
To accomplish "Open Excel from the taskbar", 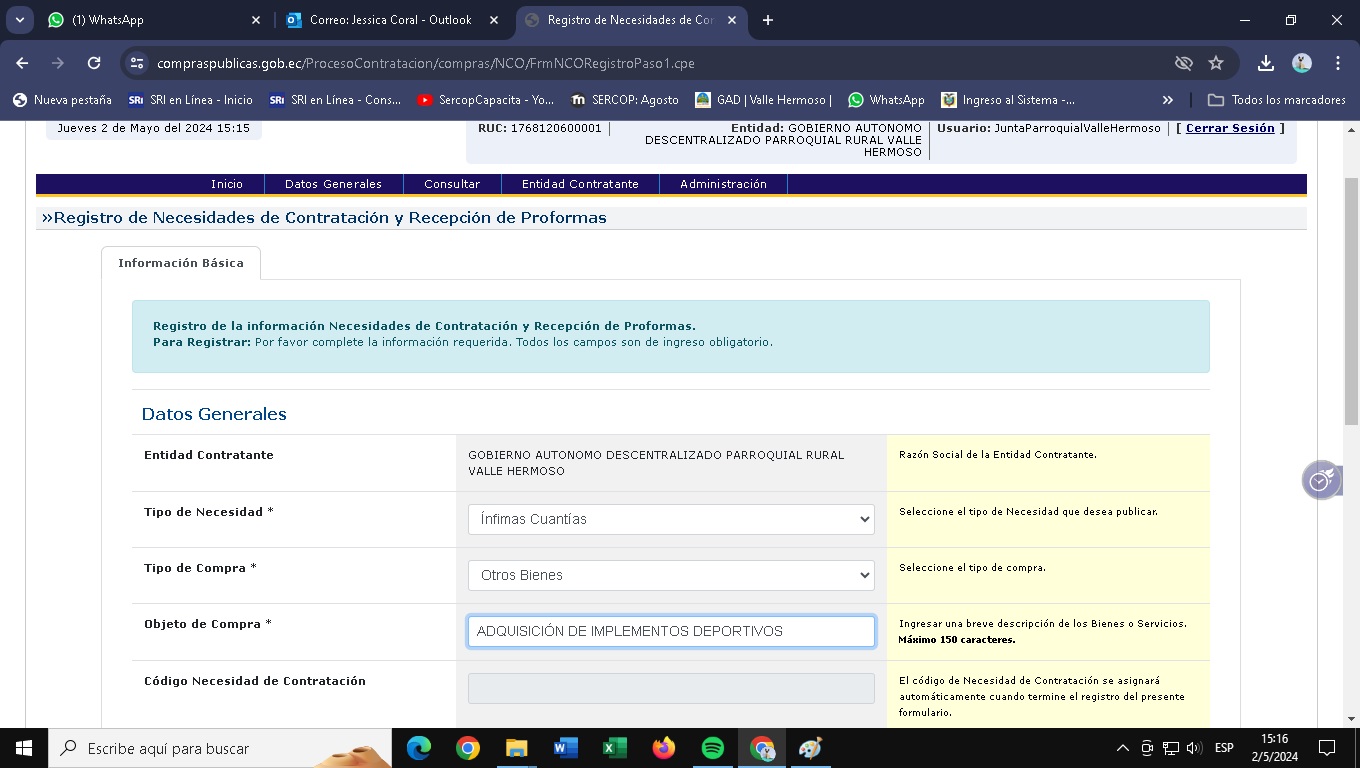I will 614,748.
